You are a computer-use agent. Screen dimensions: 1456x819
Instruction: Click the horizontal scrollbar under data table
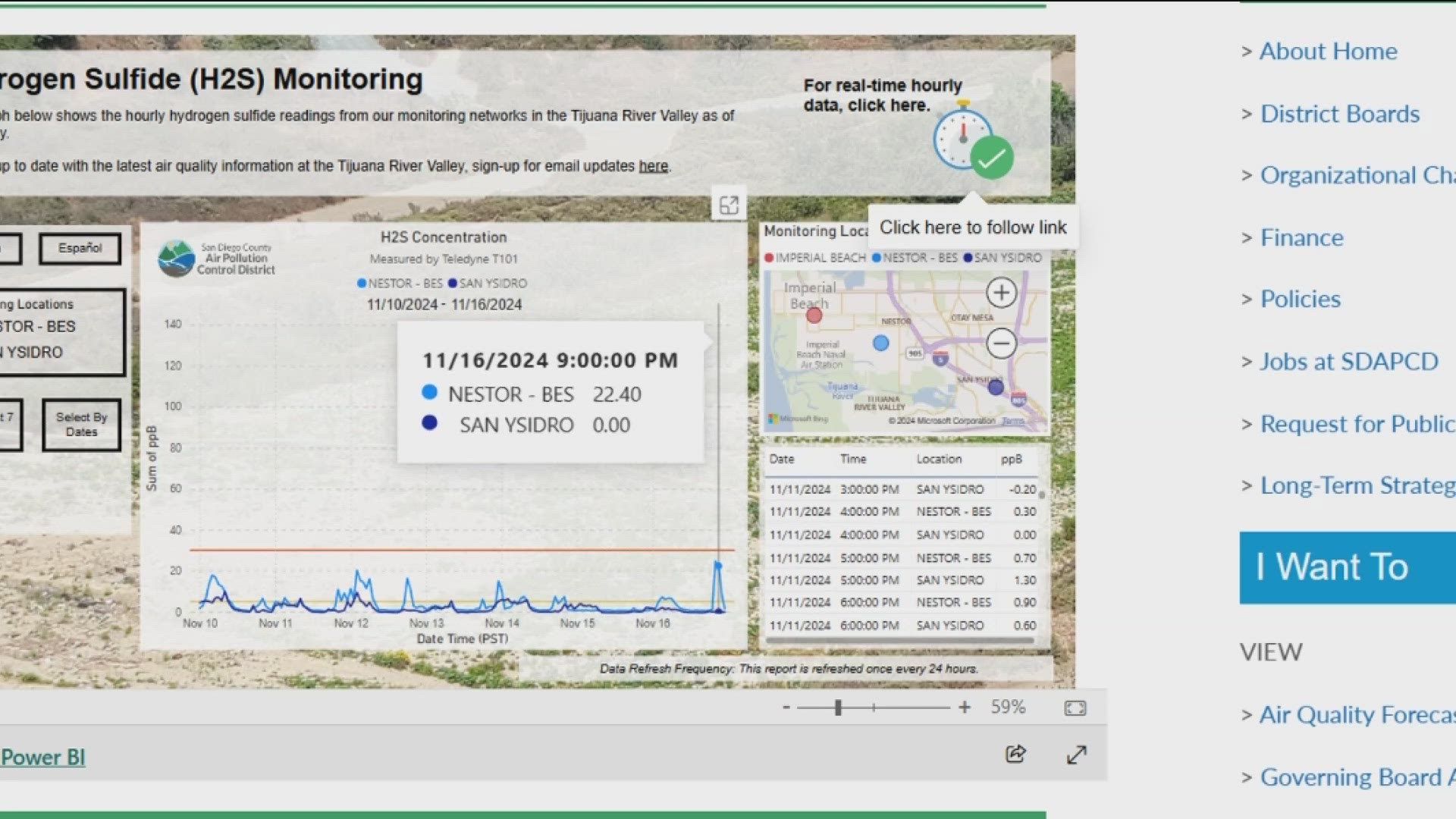[x=899, y=641]
